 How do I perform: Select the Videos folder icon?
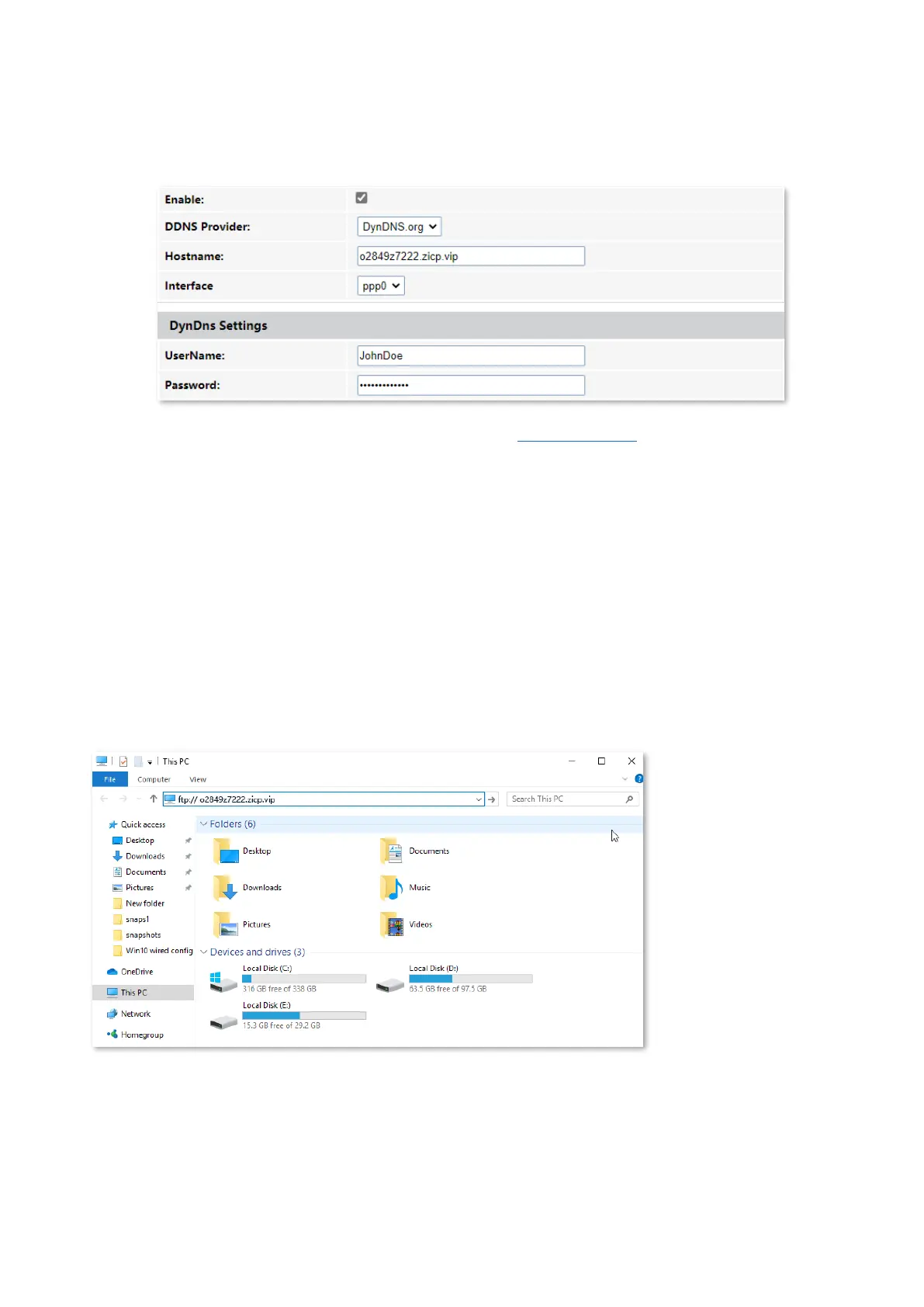point(392,924)
